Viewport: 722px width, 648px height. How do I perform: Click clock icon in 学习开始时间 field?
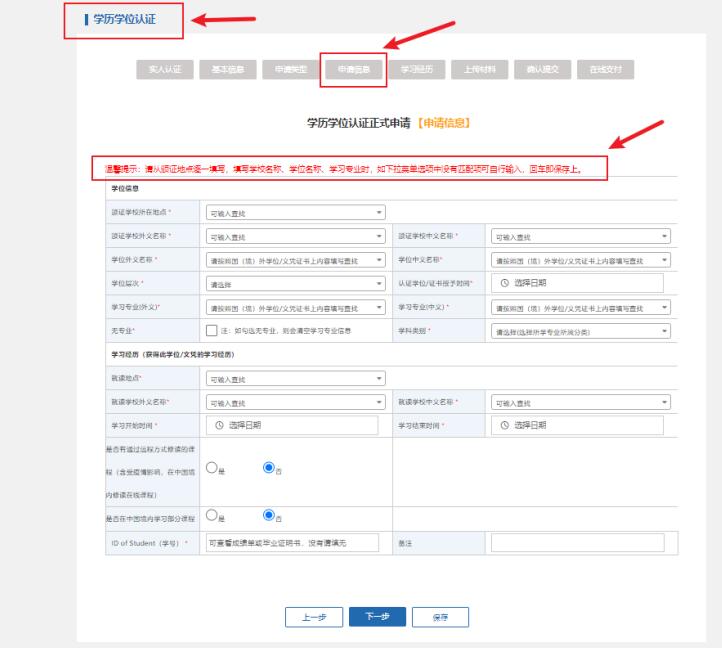click(x=220, y=425)
